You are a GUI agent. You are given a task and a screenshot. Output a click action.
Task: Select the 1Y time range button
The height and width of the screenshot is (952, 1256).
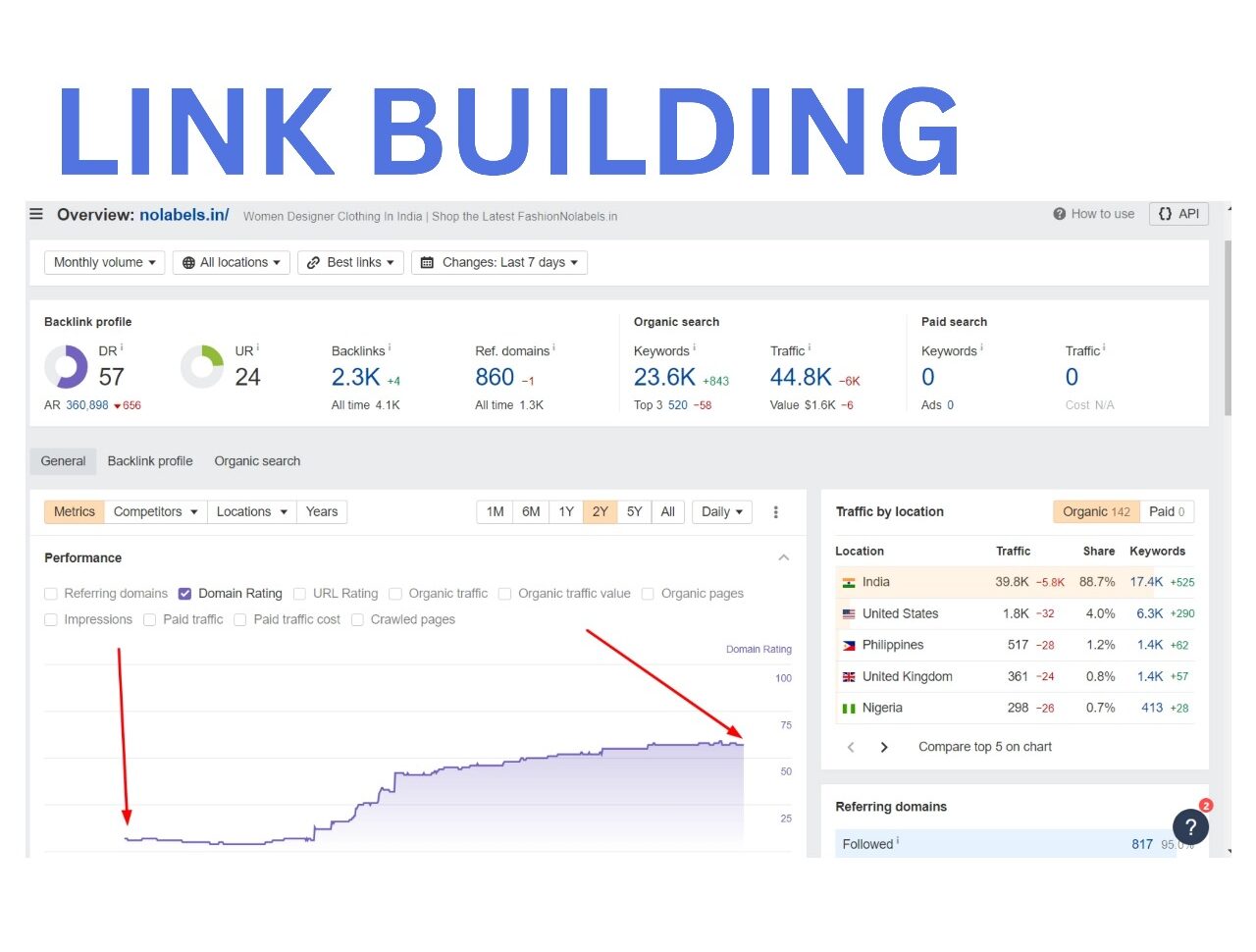[x=566, y=512]
